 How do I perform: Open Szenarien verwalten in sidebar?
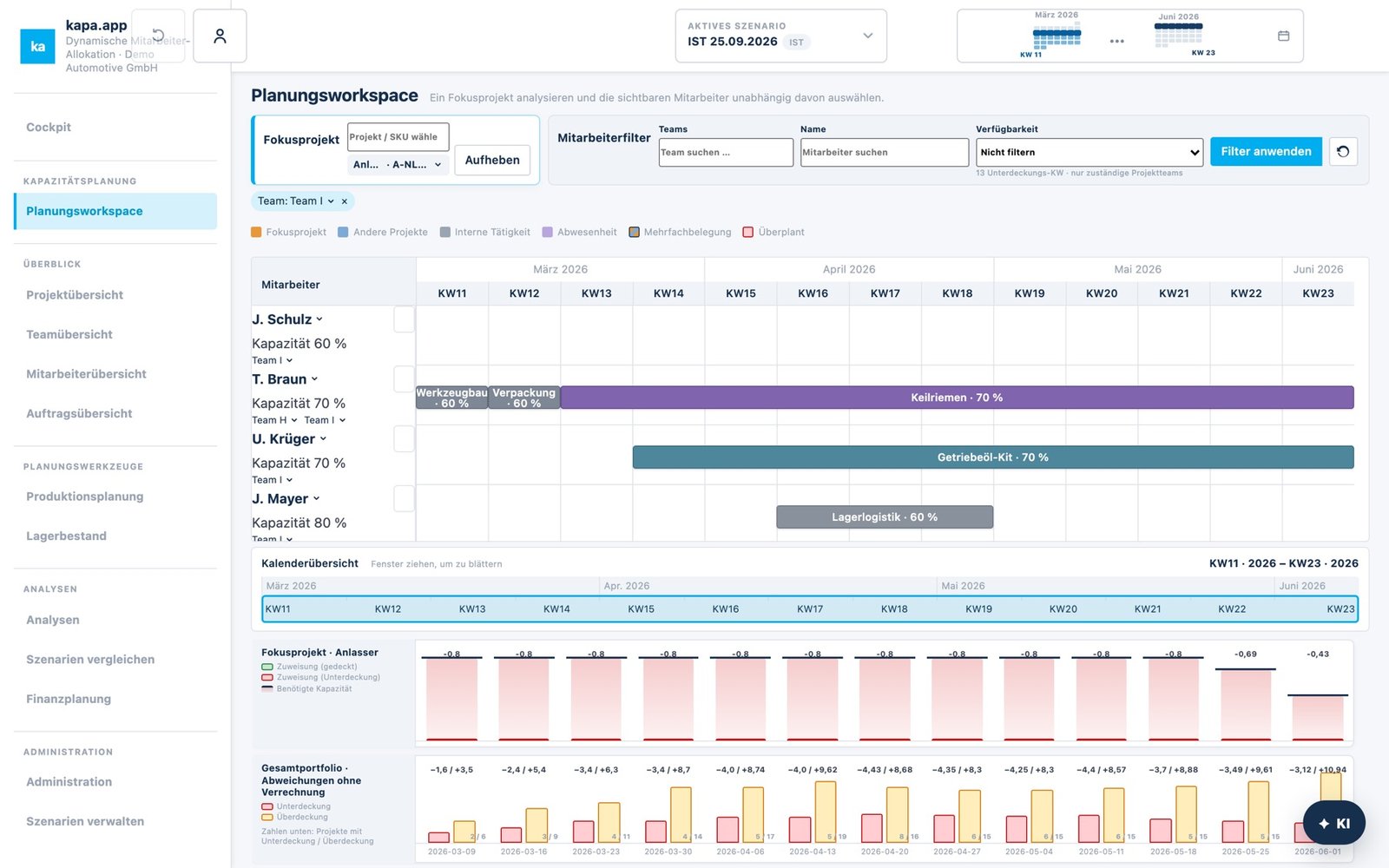tap(115, 821)
